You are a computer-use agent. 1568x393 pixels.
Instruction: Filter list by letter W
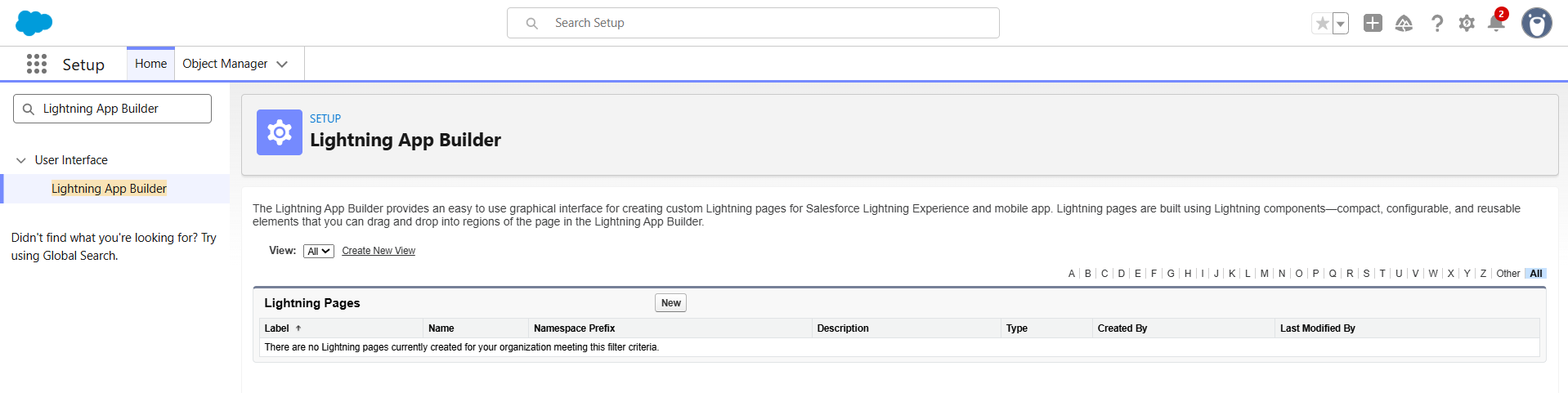1433,274
